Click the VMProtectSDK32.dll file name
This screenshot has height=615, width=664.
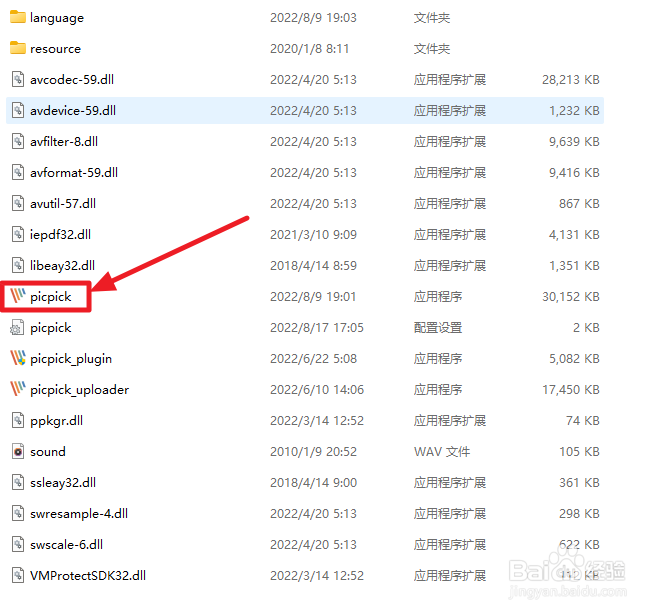coord(88,575)
